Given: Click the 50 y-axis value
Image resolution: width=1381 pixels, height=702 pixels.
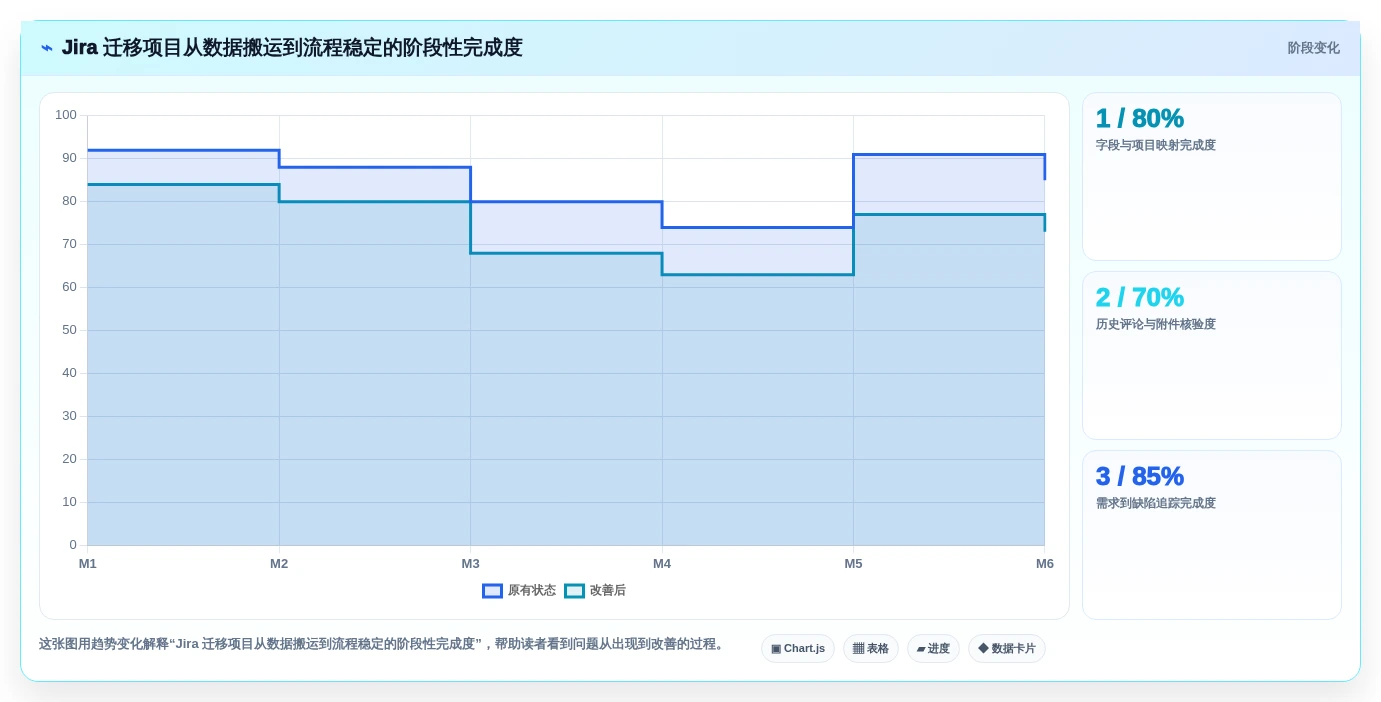Looking at the screenshot, I should tap(69, 330).
